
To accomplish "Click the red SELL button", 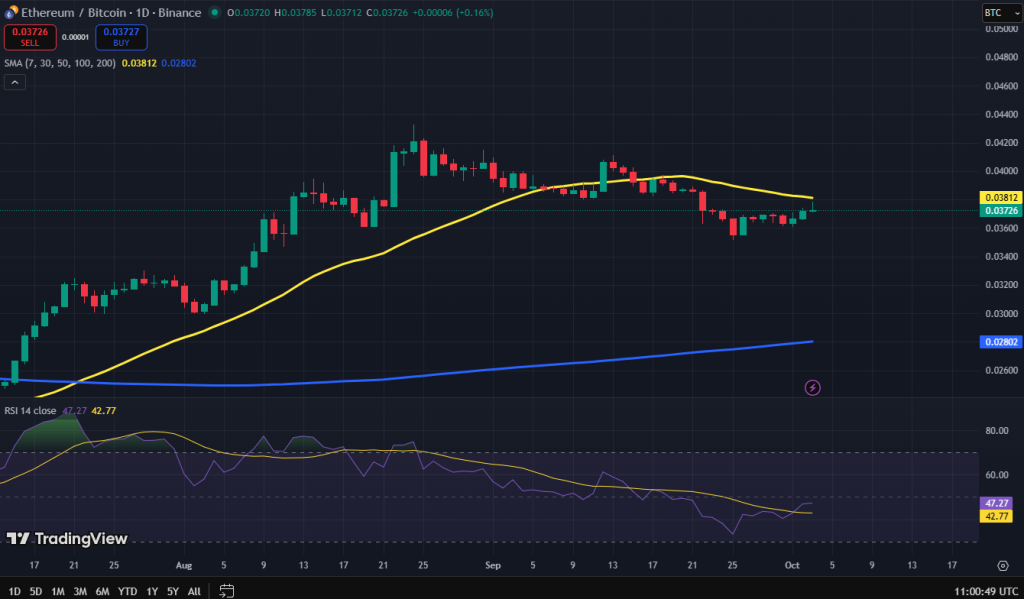I will point(29,37).
